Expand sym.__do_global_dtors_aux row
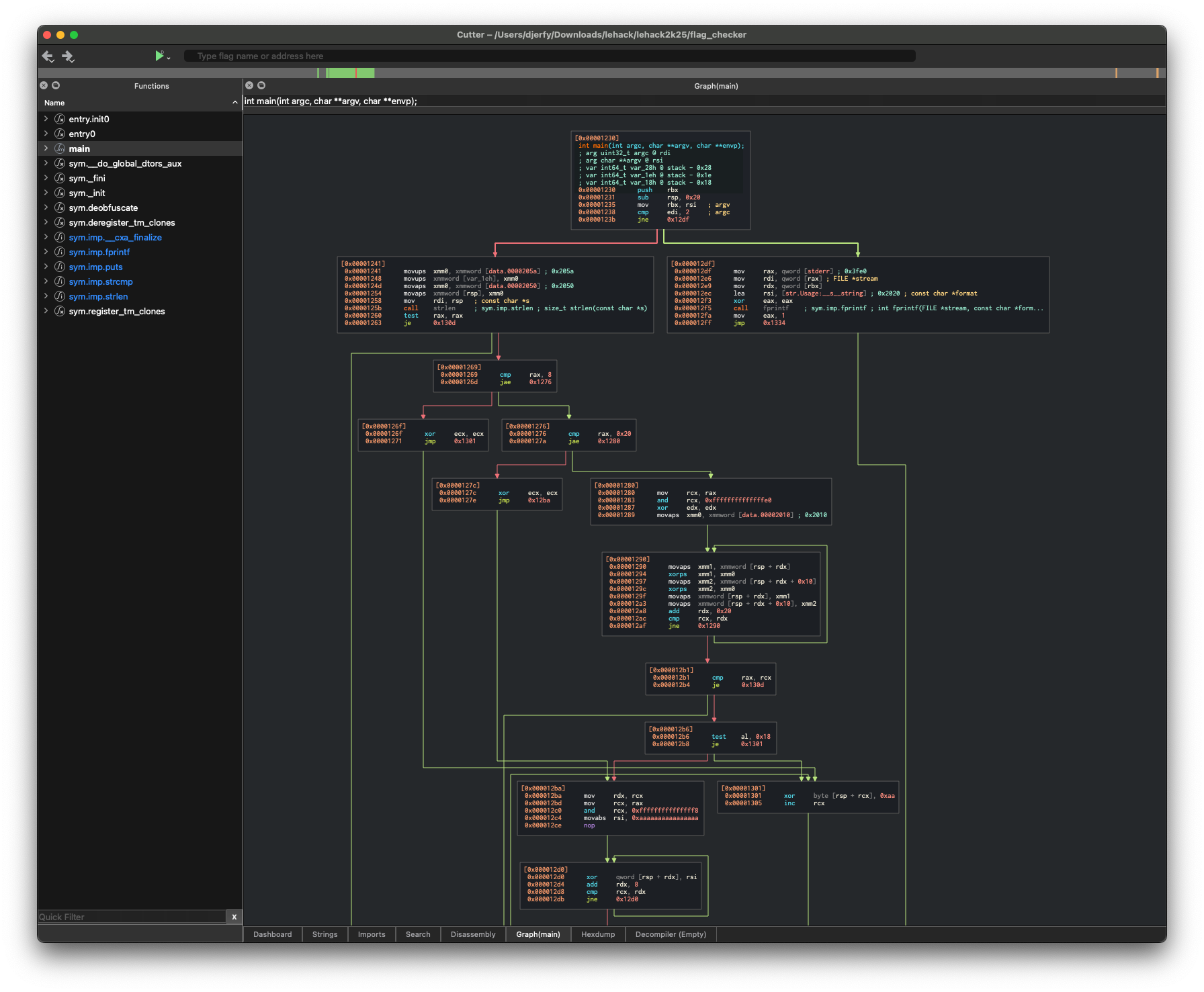The width and height of the screenshot is (1204, 992). (46, 163)
